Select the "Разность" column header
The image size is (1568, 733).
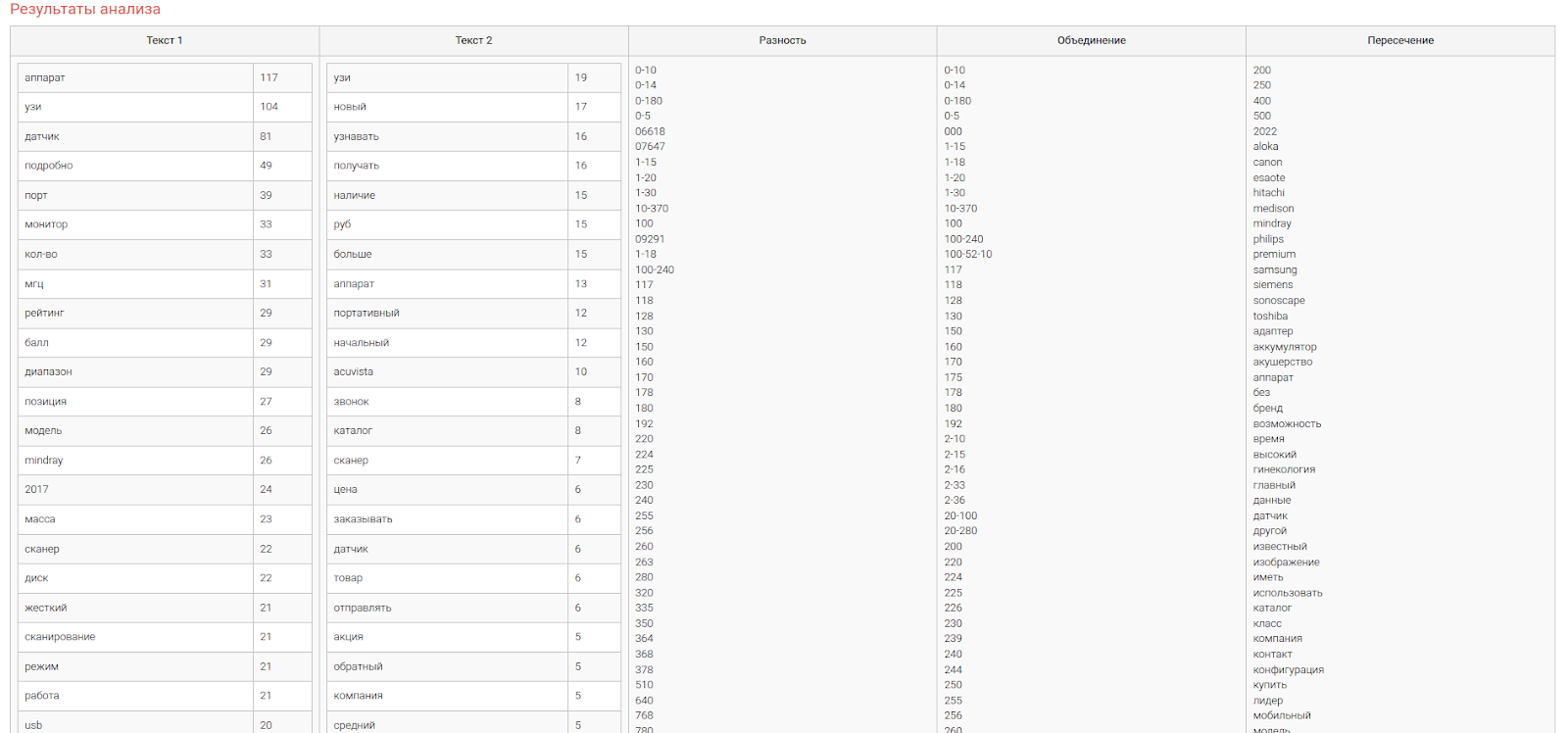click(782, 40)
